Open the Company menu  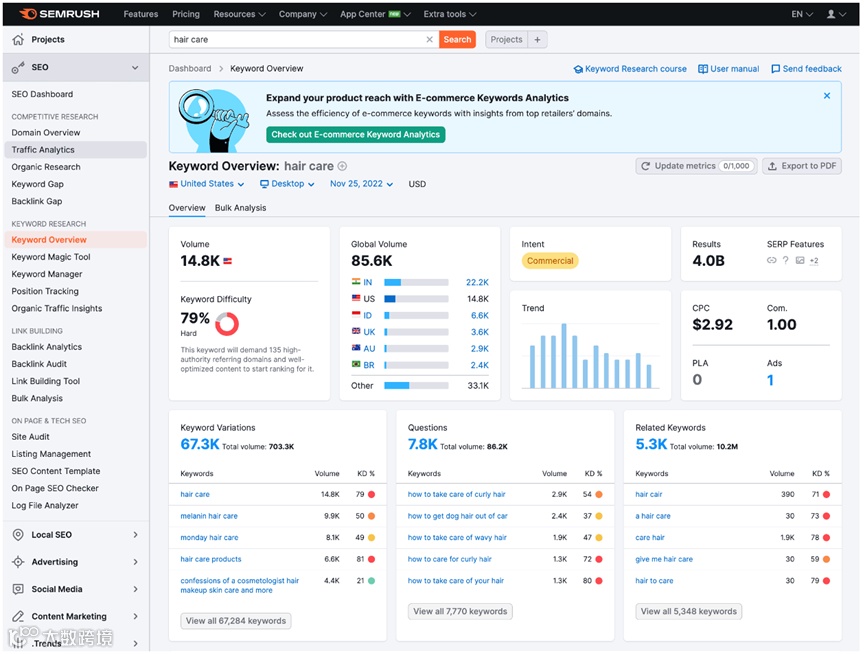(x=303, y=14)
